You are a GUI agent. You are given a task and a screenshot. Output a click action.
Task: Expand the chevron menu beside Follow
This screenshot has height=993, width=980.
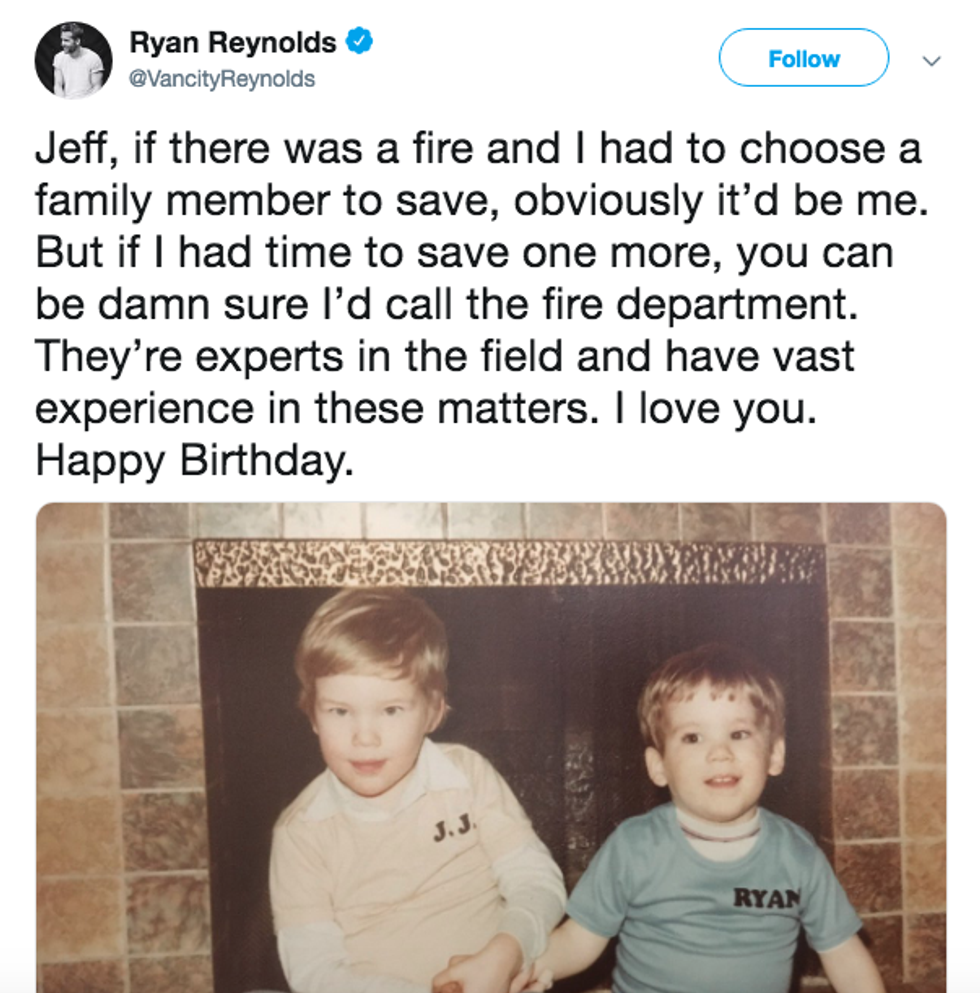(x=931, y=61)
